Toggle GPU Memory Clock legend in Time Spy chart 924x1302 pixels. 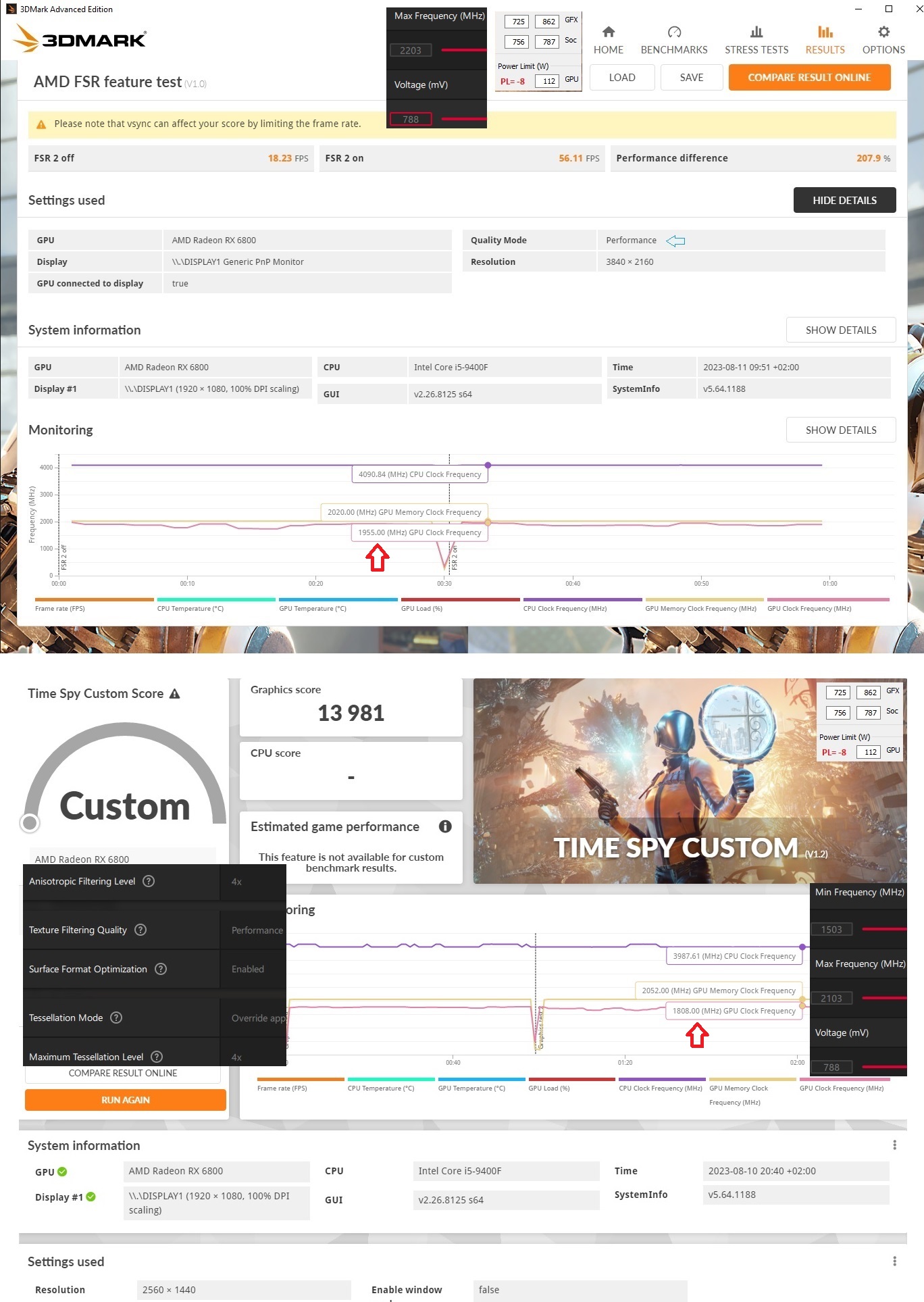[752, 1092]
